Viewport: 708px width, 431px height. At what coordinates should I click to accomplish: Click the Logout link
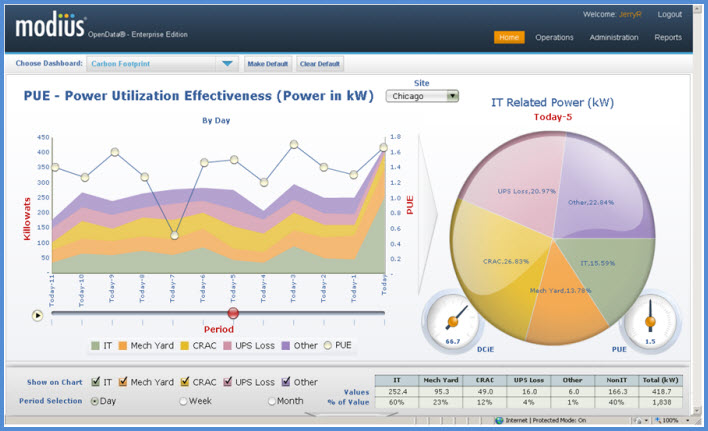pos(669,14)
